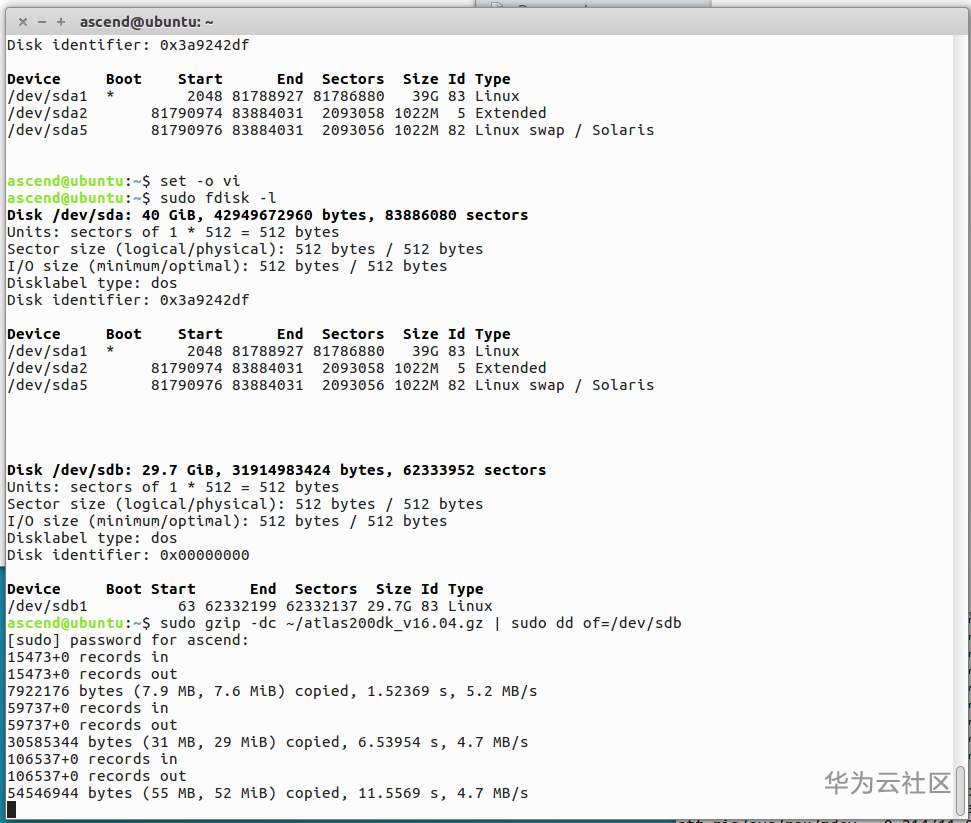
Task: Click the "59737+0 records out" line
Action: (x=92, y=725)
